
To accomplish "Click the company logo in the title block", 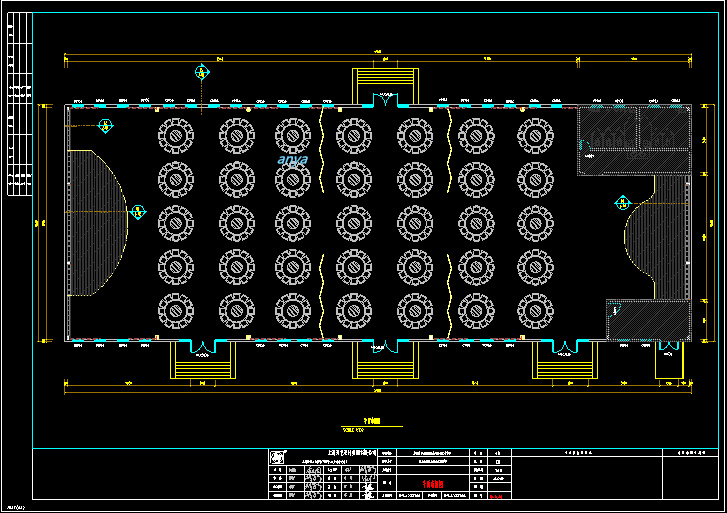I will coord(277,457).
